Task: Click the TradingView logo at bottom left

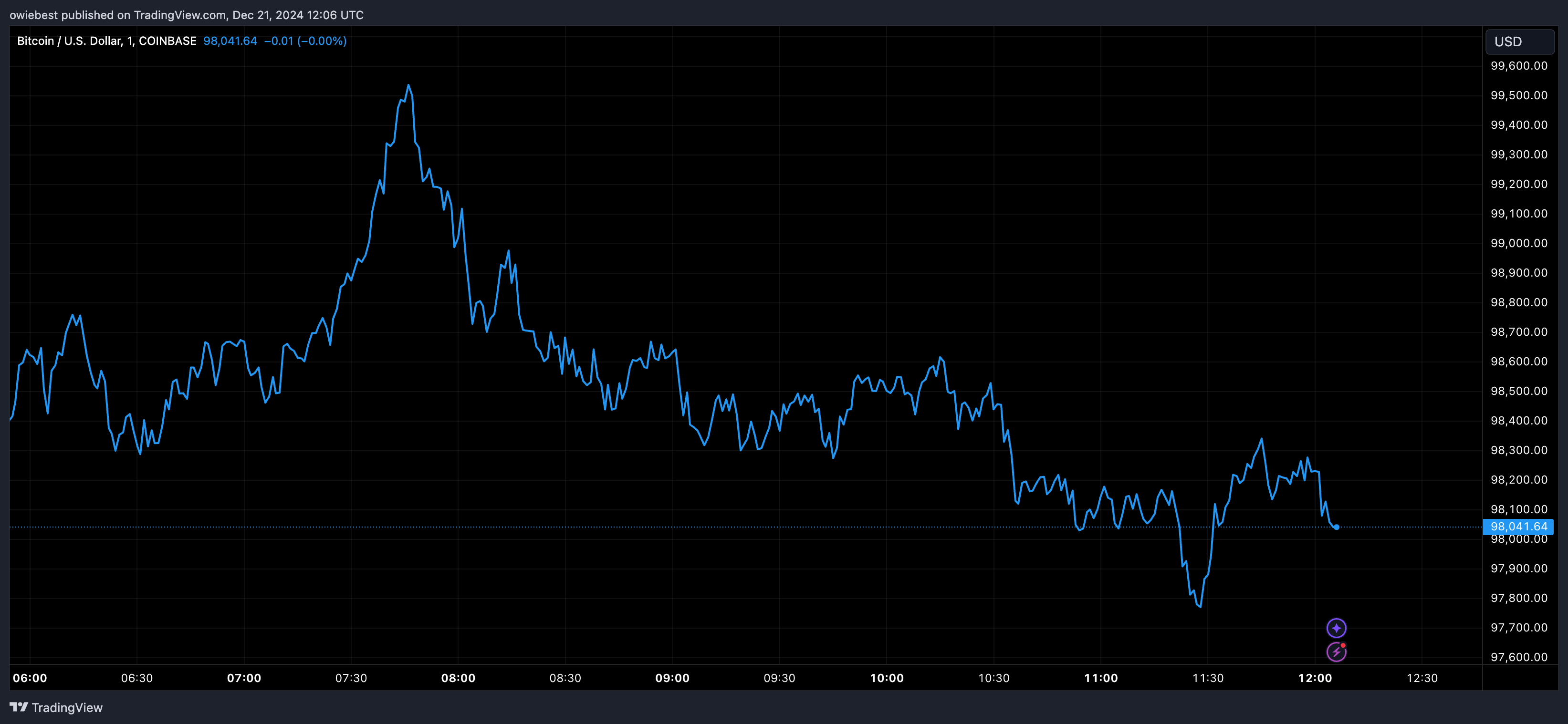Action: tap(19, 707)
